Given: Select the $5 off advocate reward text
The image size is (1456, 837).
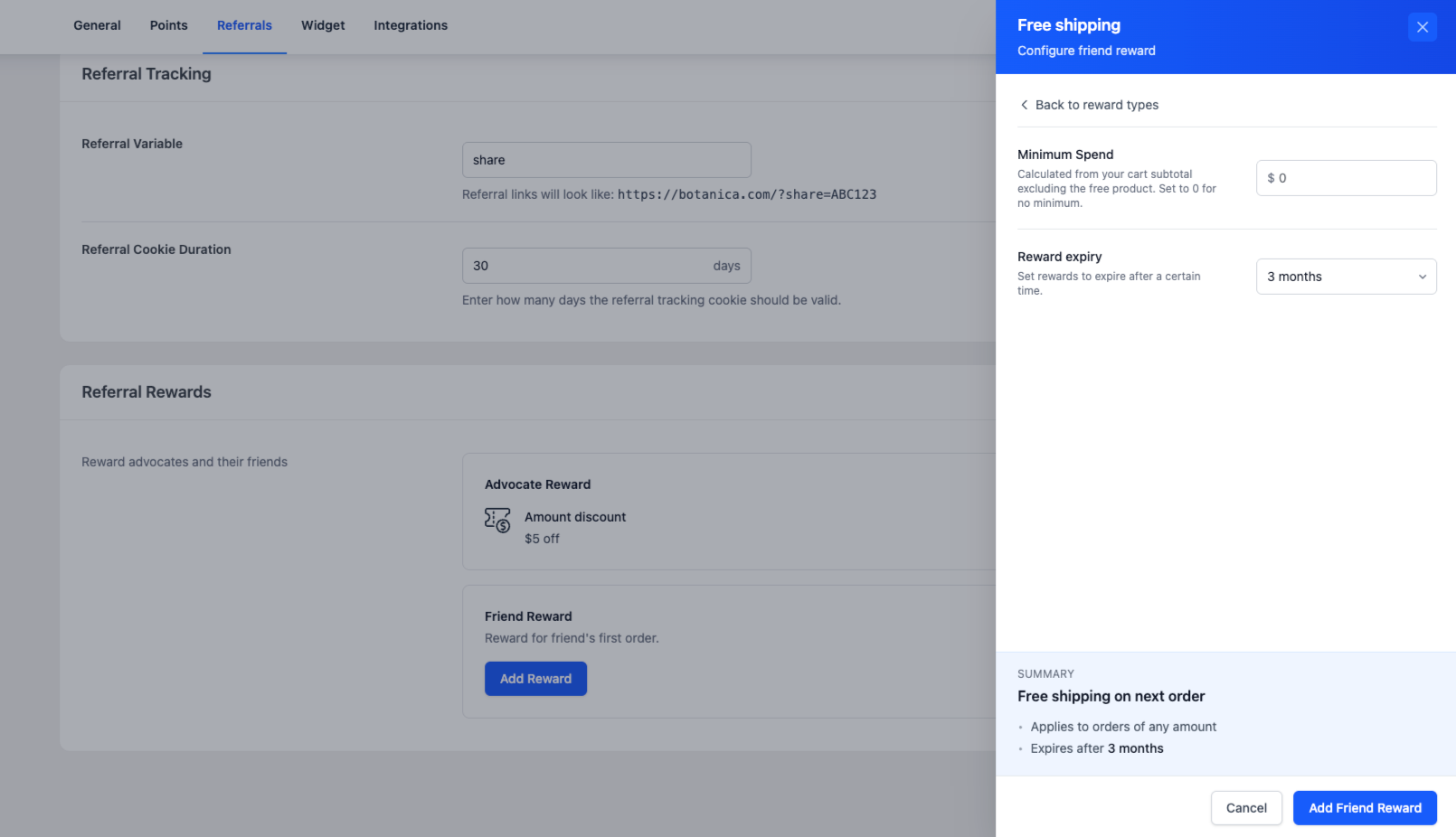Looking at the screenshot, I should pos(542,539).
